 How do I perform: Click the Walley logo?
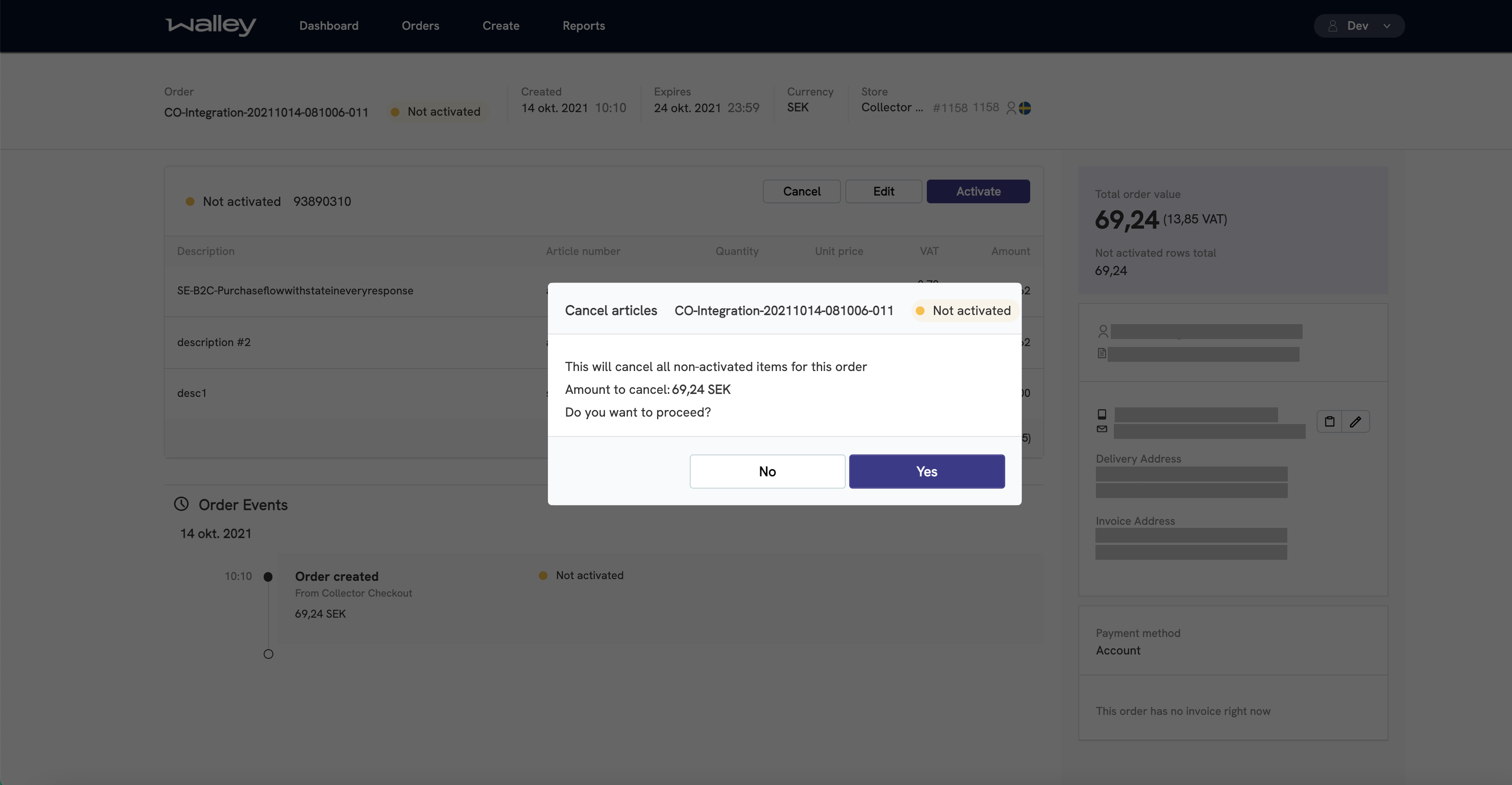(210, 25)
